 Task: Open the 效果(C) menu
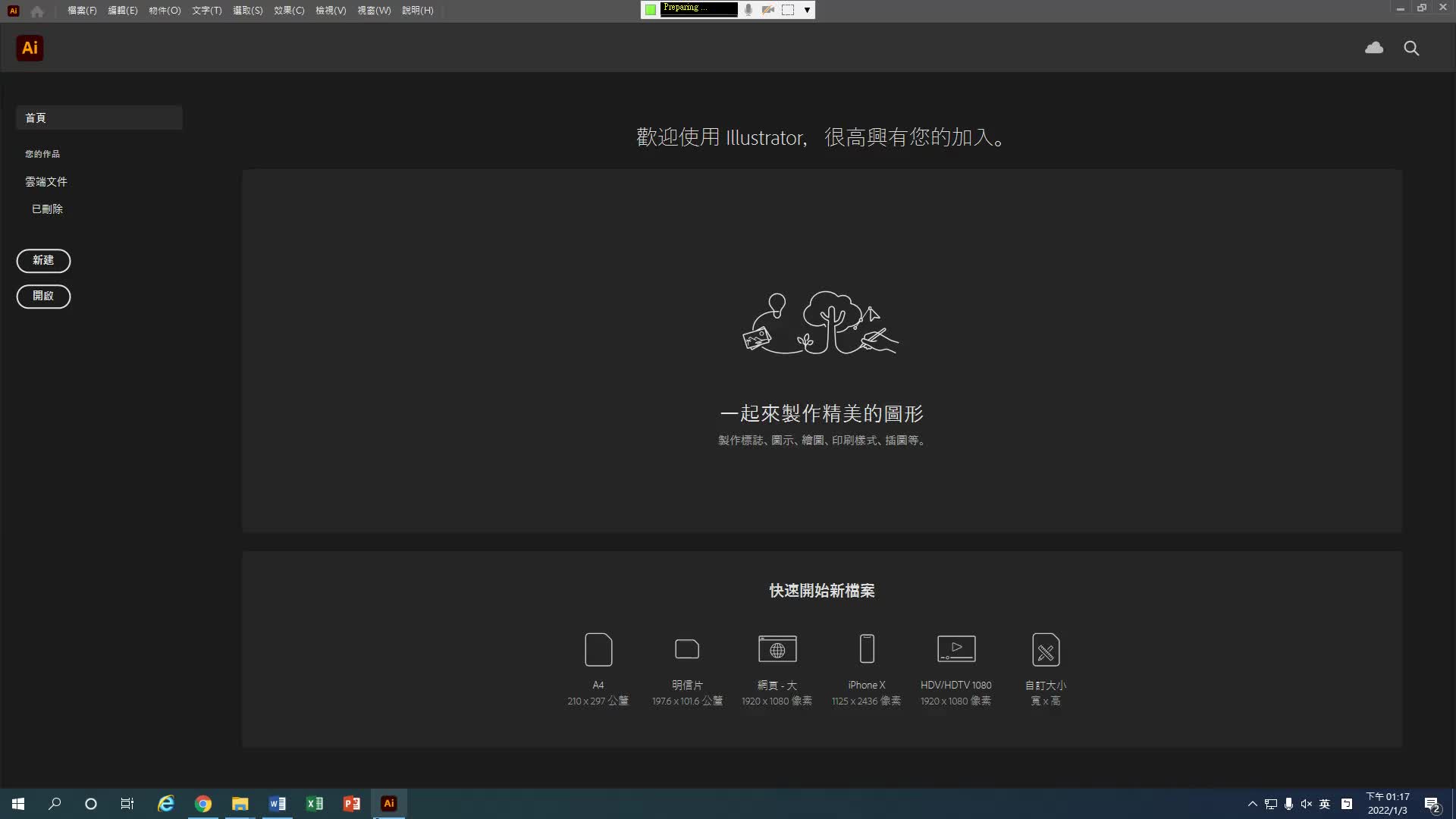[289, 11]
